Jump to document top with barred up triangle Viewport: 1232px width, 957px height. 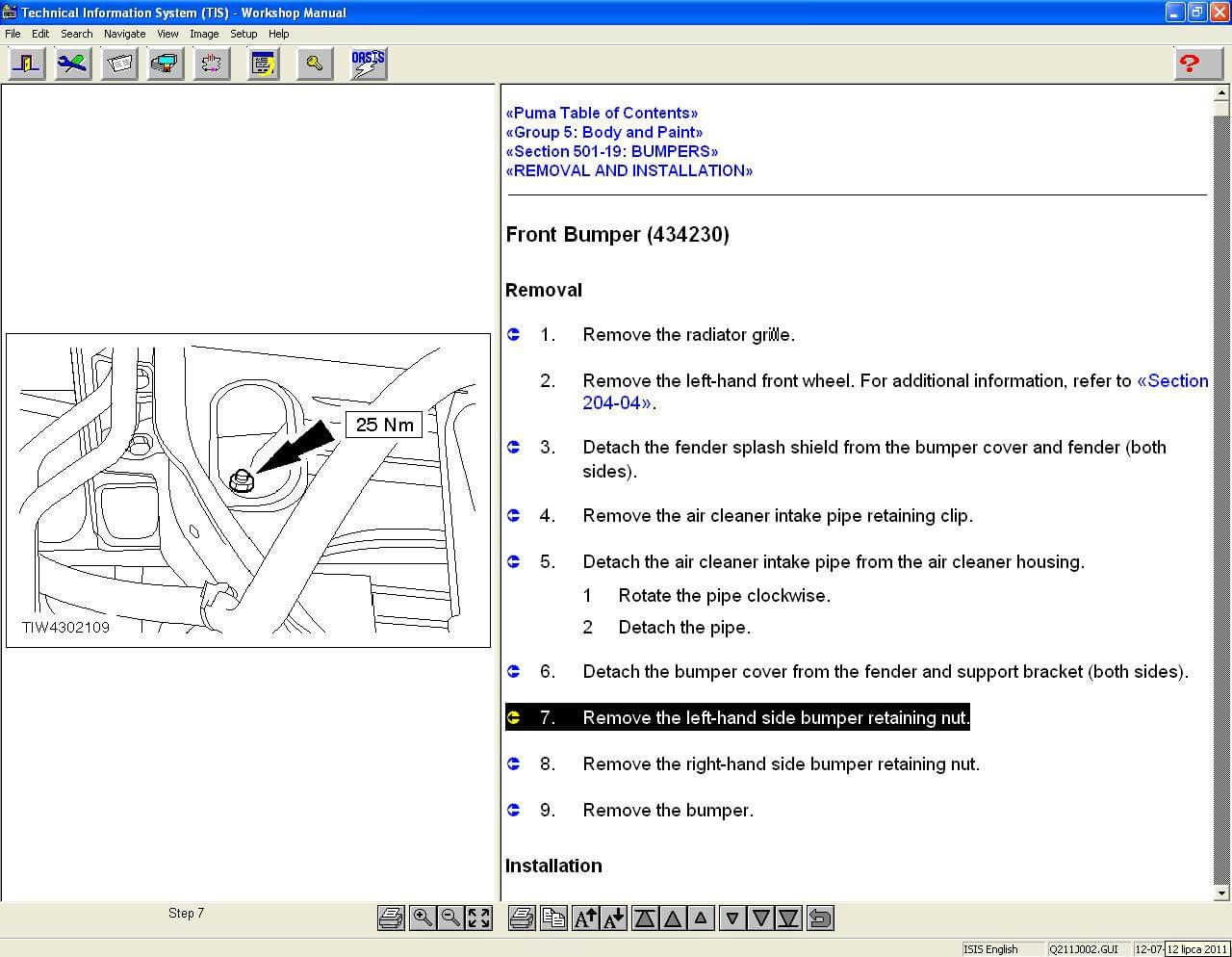point(645,918)
